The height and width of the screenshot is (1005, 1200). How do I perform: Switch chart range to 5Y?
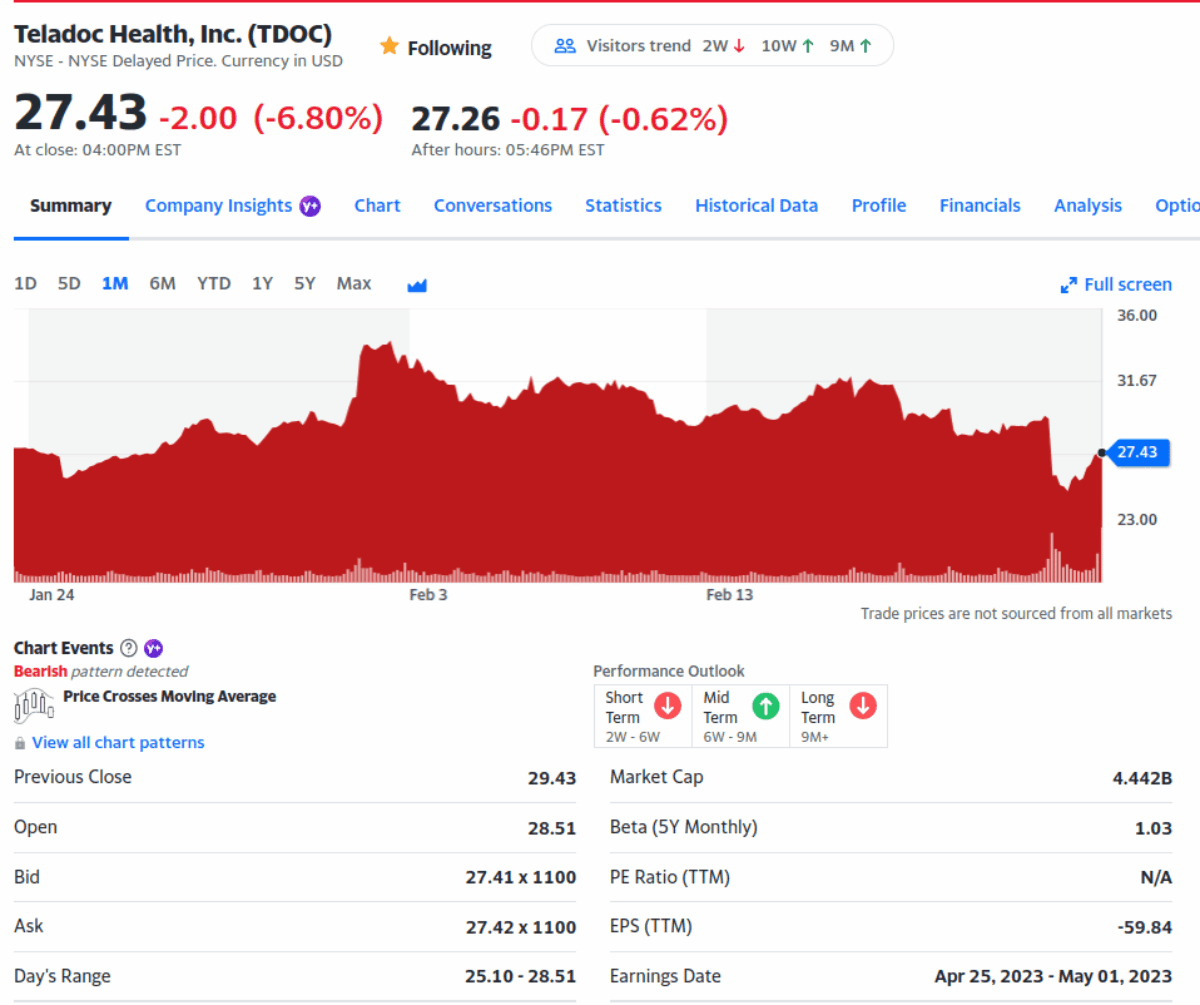pyautogui.click(x=305, y=284)
